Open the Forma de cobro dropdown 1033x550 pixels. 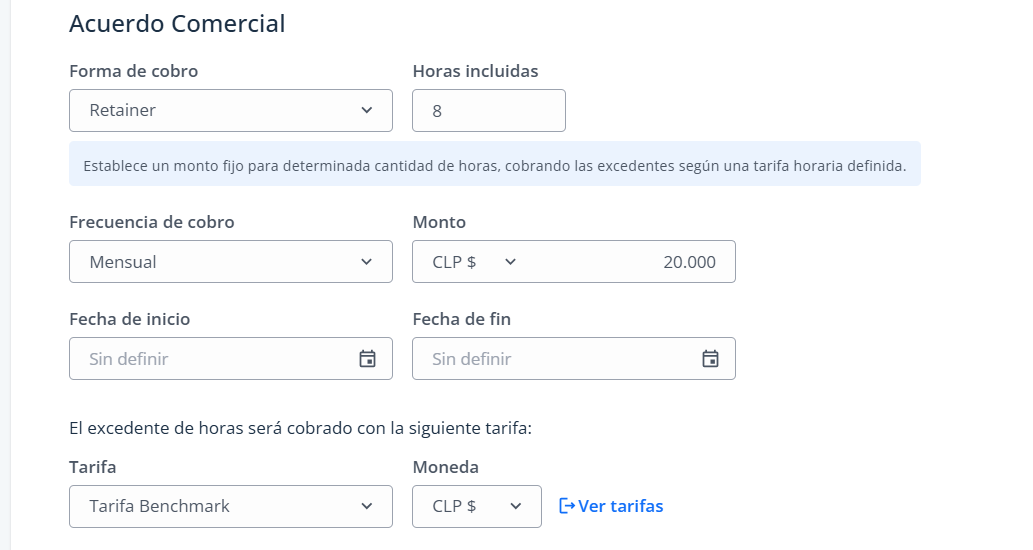point(231,111)
